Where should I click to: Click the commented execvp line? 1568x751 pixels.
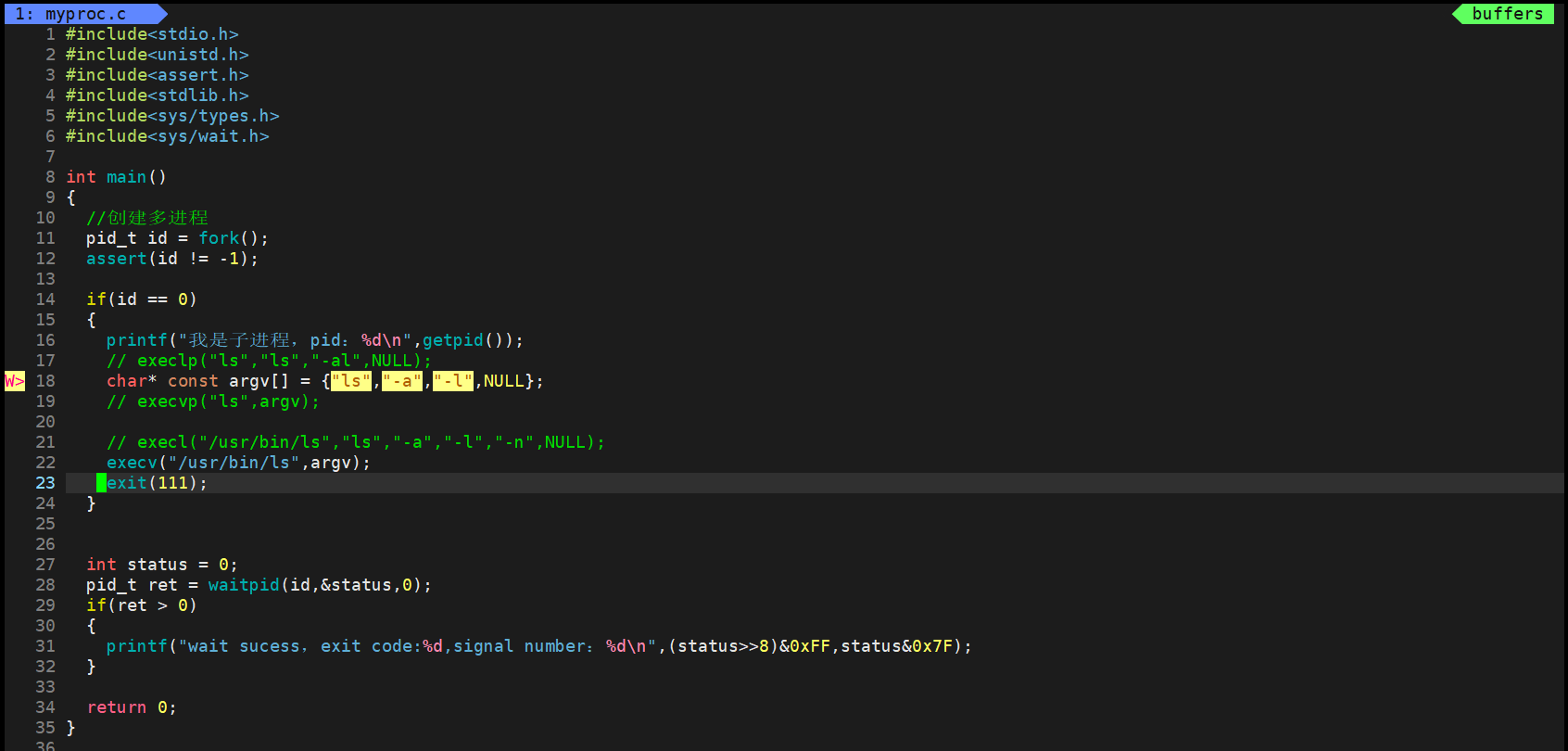pos(213,401)
